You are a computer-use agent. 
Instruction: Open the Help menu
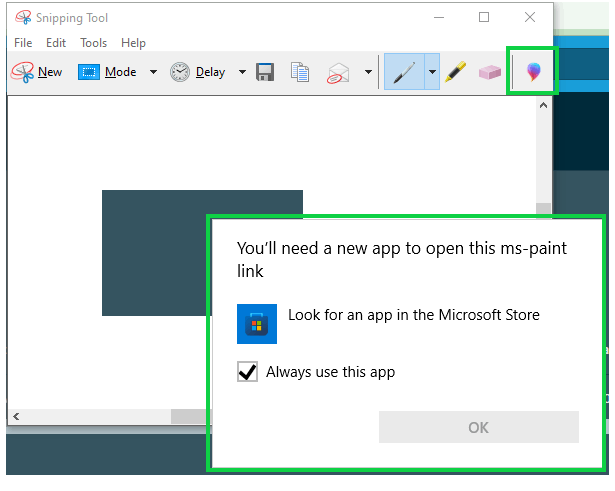click(x=133, y=42)
